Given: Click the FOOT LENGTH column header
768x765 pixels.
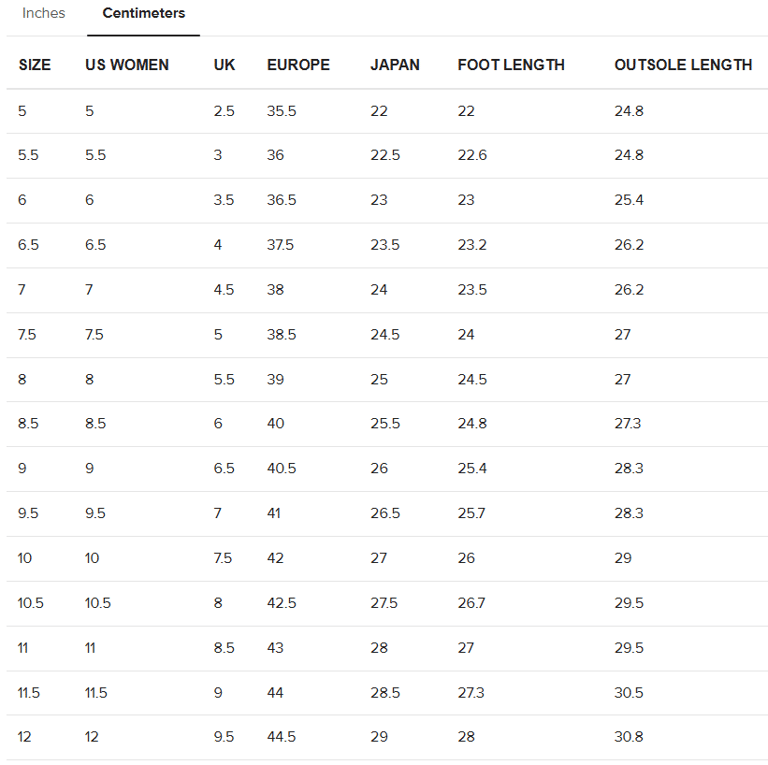Looking at the screenshot, I should [x=511, y=65].
